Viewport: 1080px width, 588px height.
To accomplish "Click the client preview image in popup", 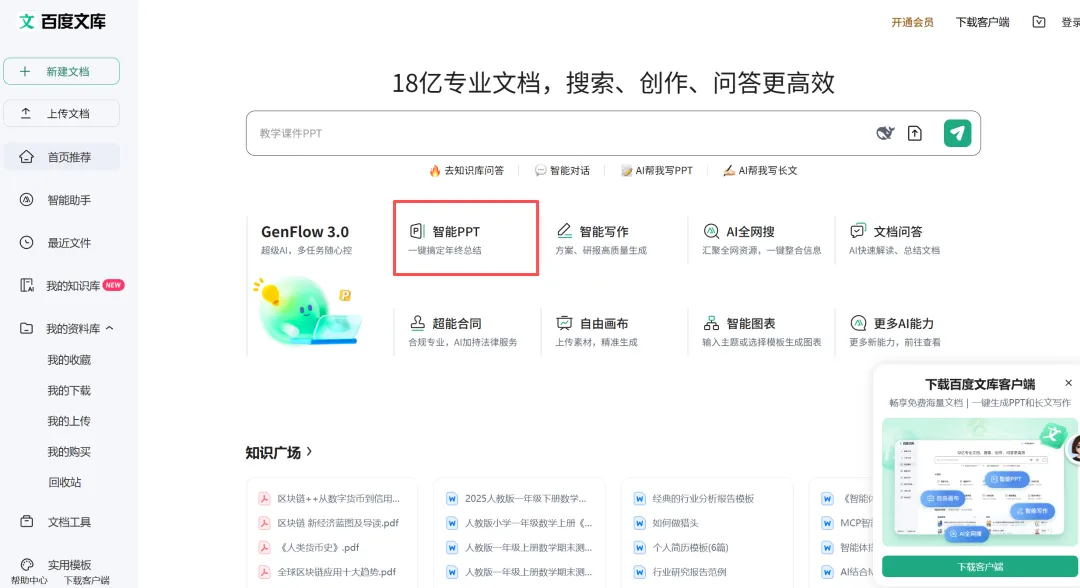I will point(979,482).
